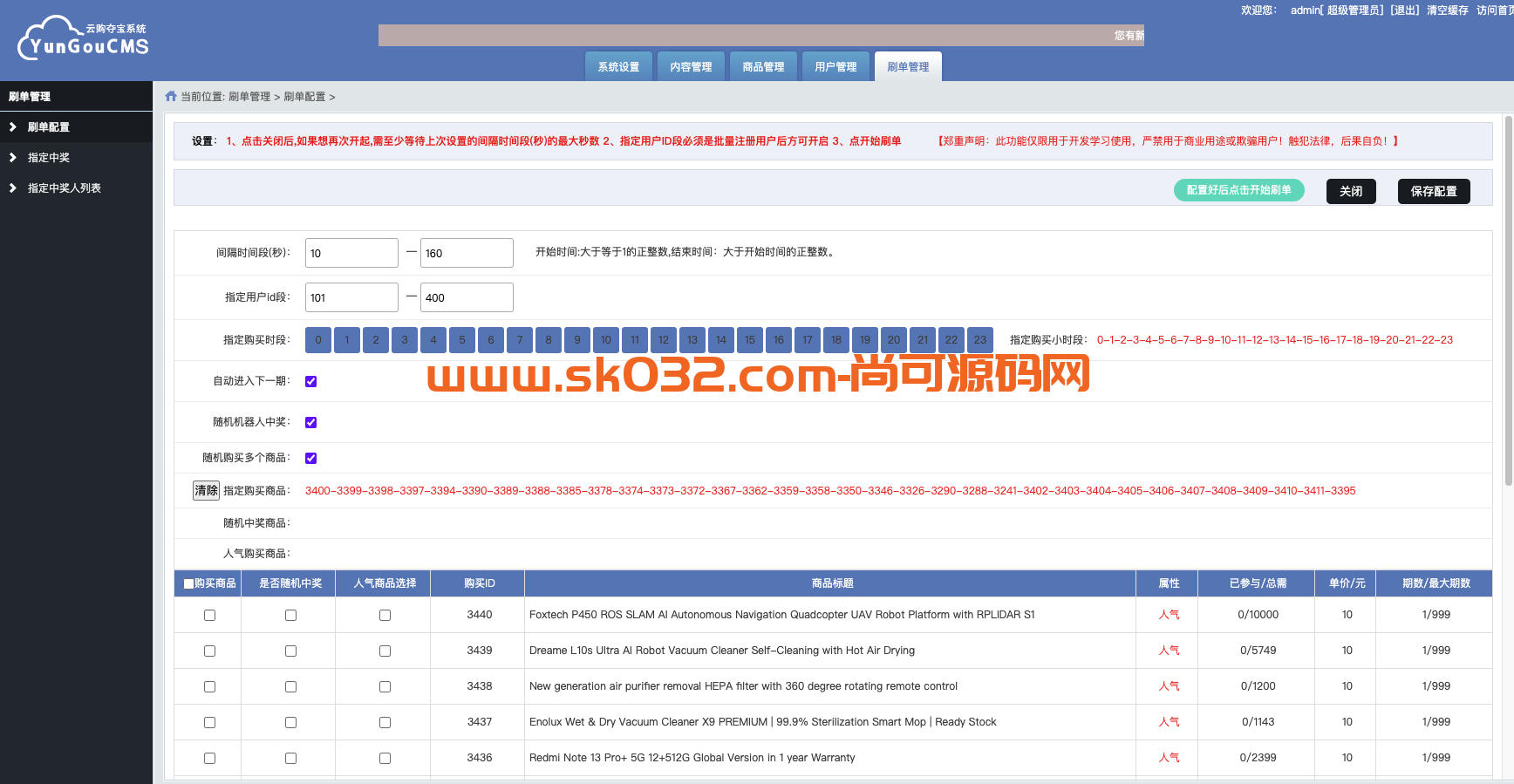Expand the 指定中奖人列表 sidebar chevron

click(13, 187)
